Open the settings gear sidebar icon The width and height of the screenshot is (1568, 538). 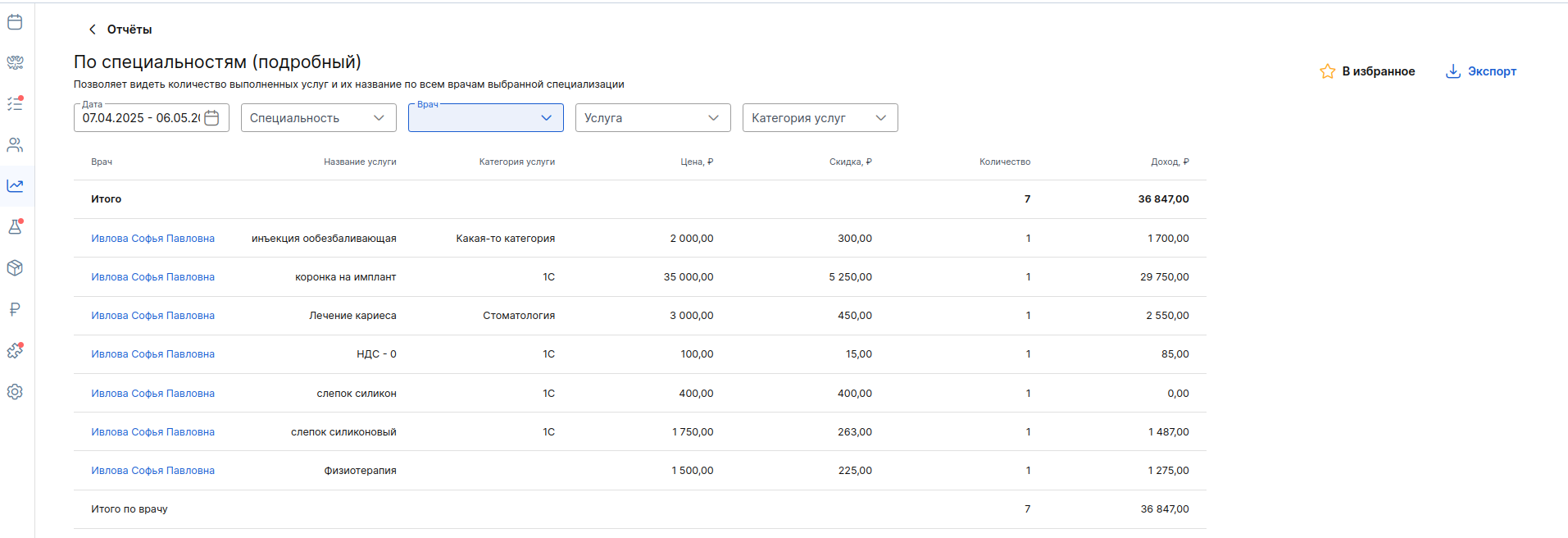point(15,392)
